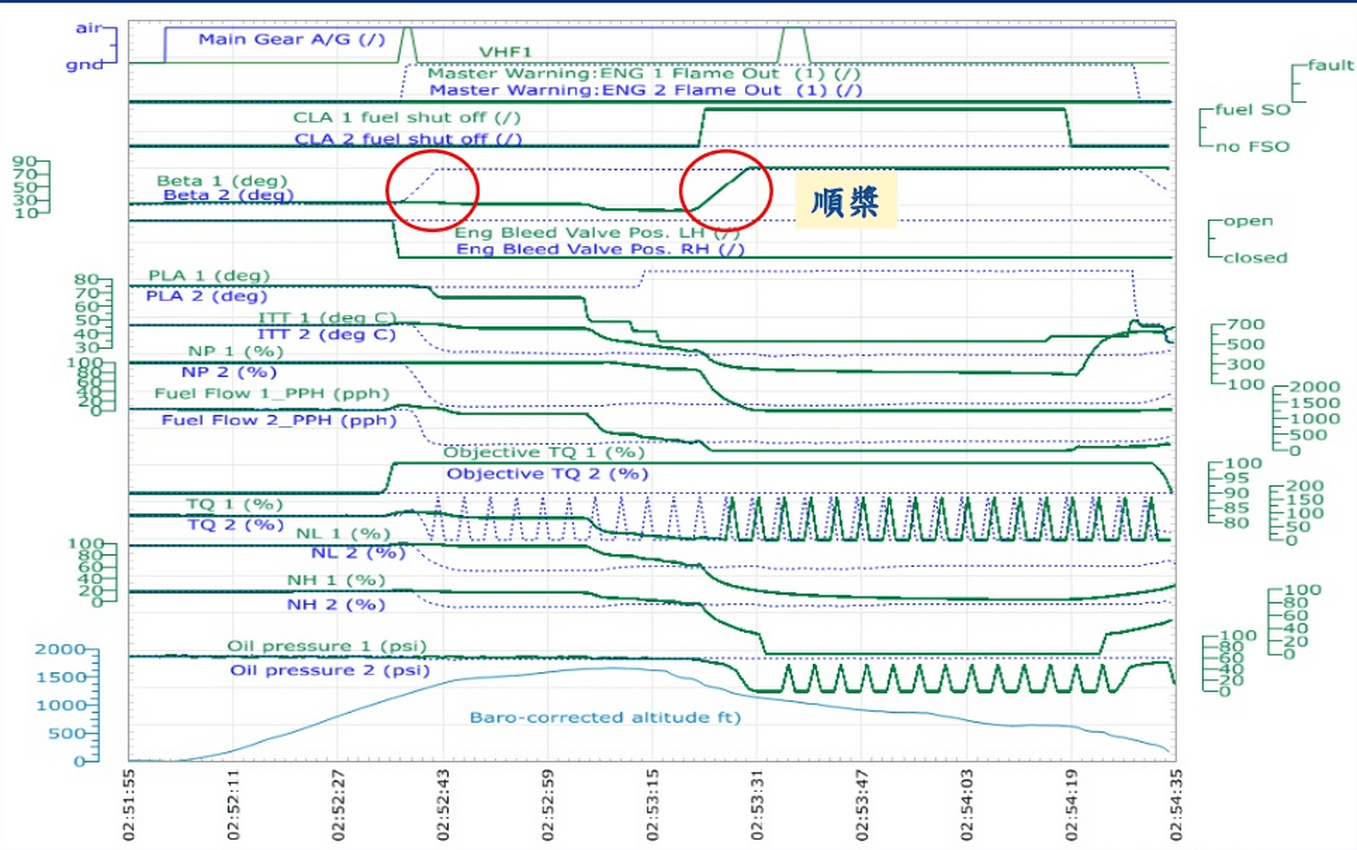
Task: Select the Oil pressure 2 (psi) label
Action: [x=330, y=670]
